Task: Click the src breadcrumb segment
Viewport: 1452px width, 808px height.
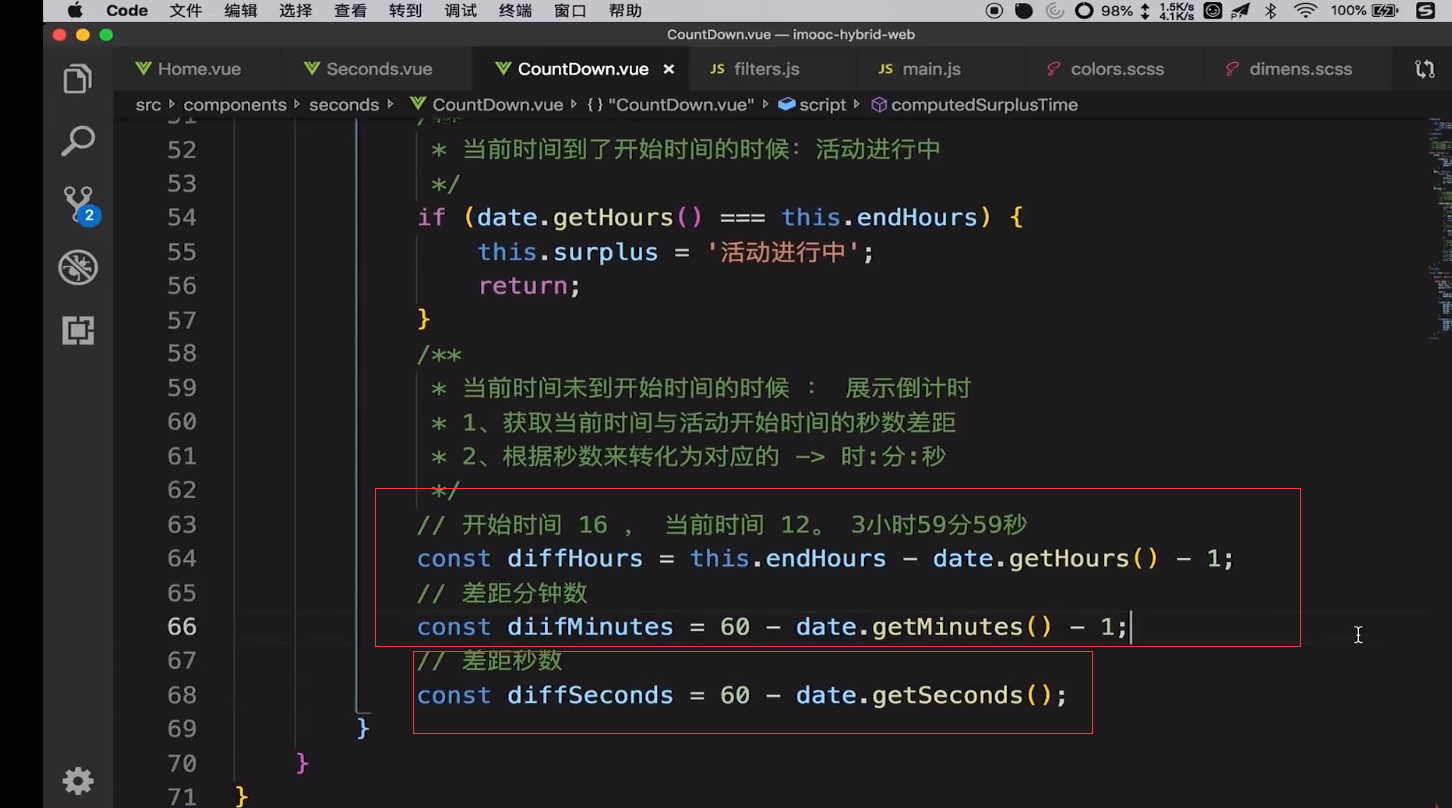Action: 148,105
